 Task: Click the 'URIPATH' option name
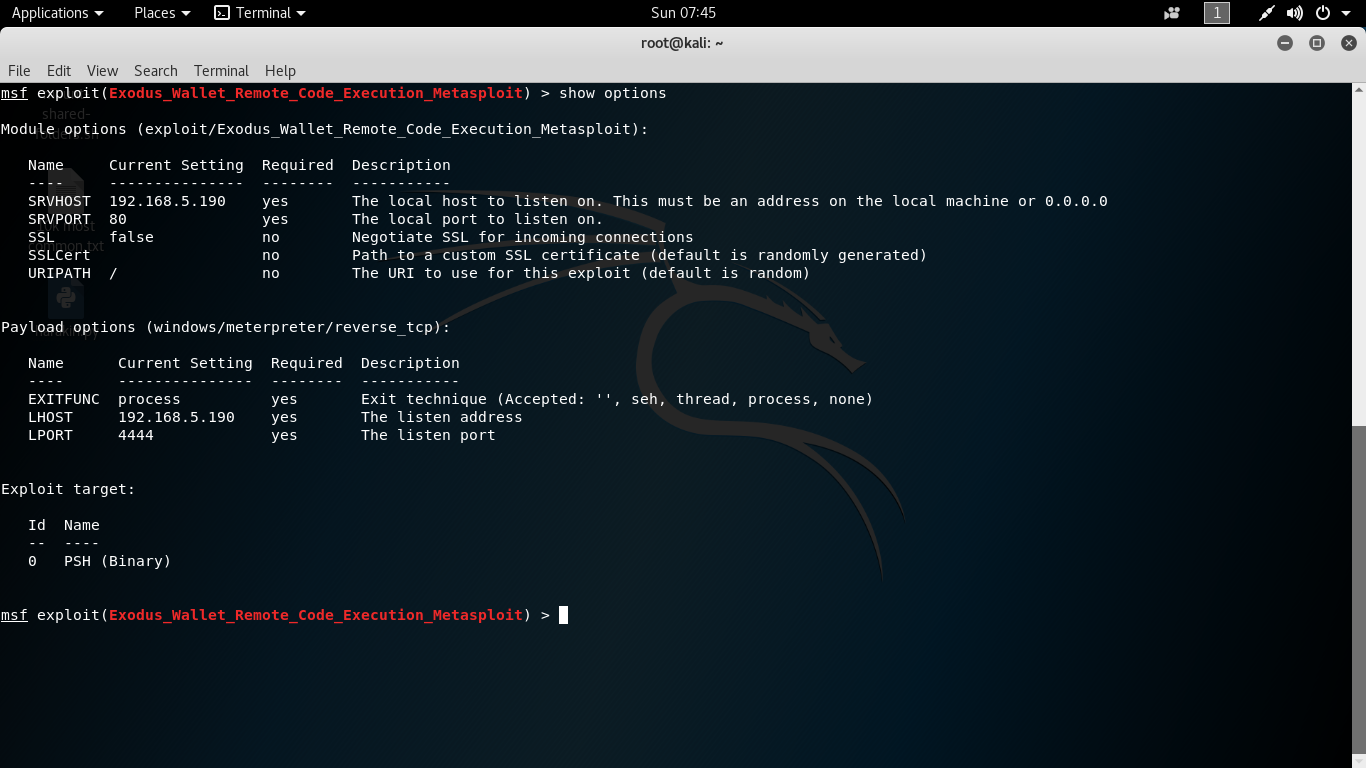(59, 273)
